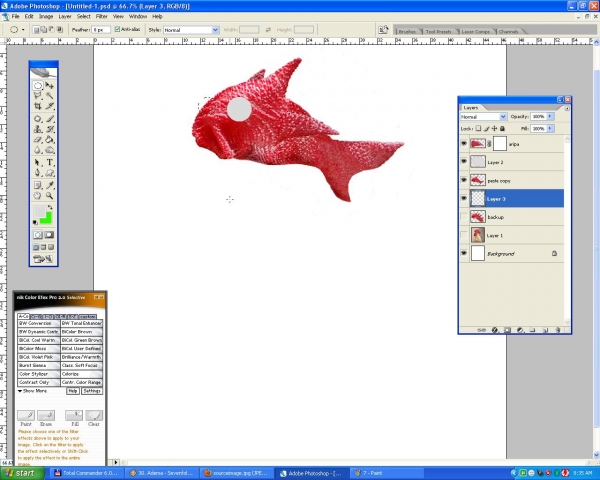Create new adjustment layer from Layers panel
Viewport: 600px width, 480px height.
[x=520, y=330]
